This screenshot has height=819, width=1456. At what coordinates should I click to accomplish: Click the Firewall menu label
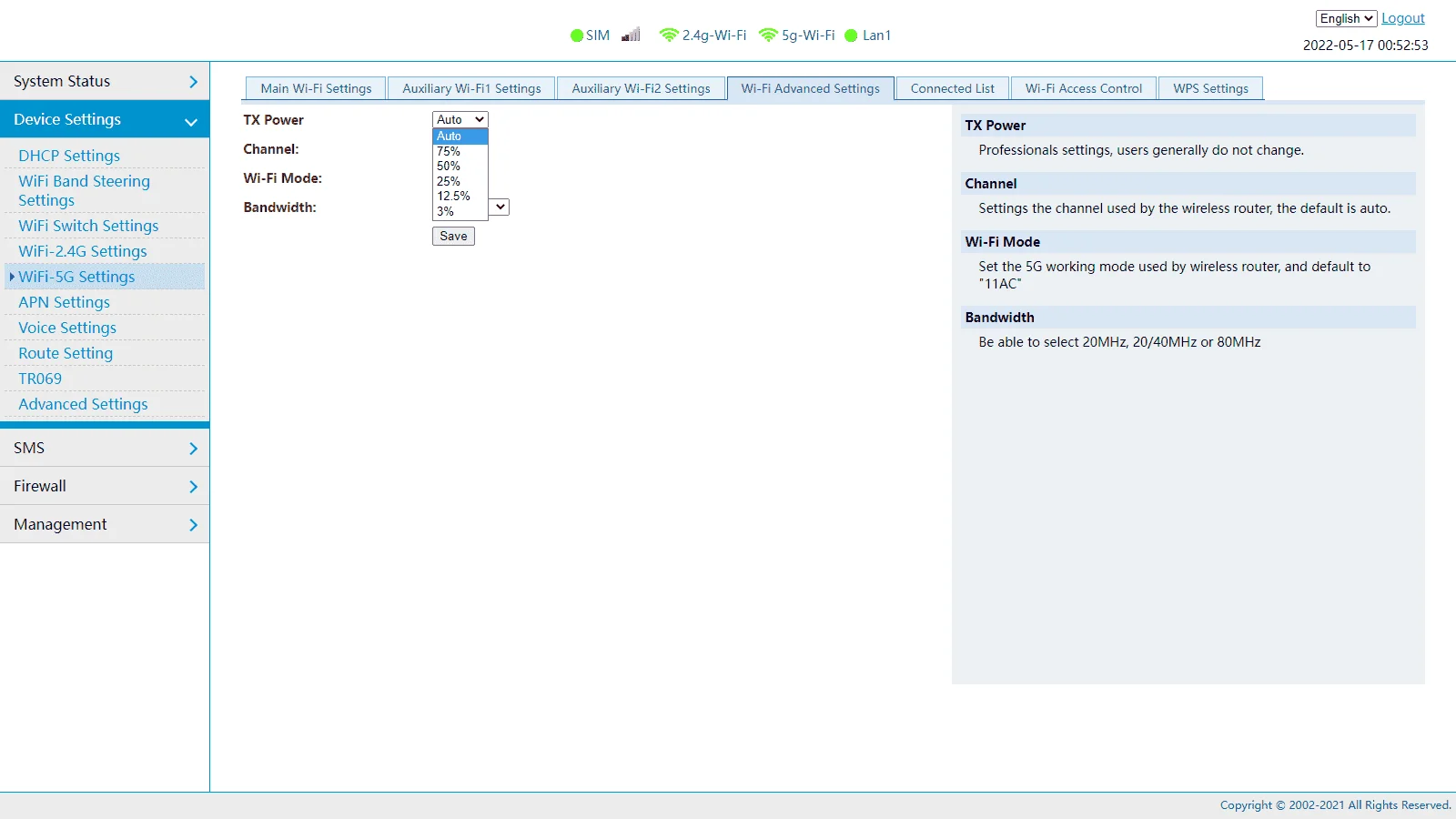point(40,486)
